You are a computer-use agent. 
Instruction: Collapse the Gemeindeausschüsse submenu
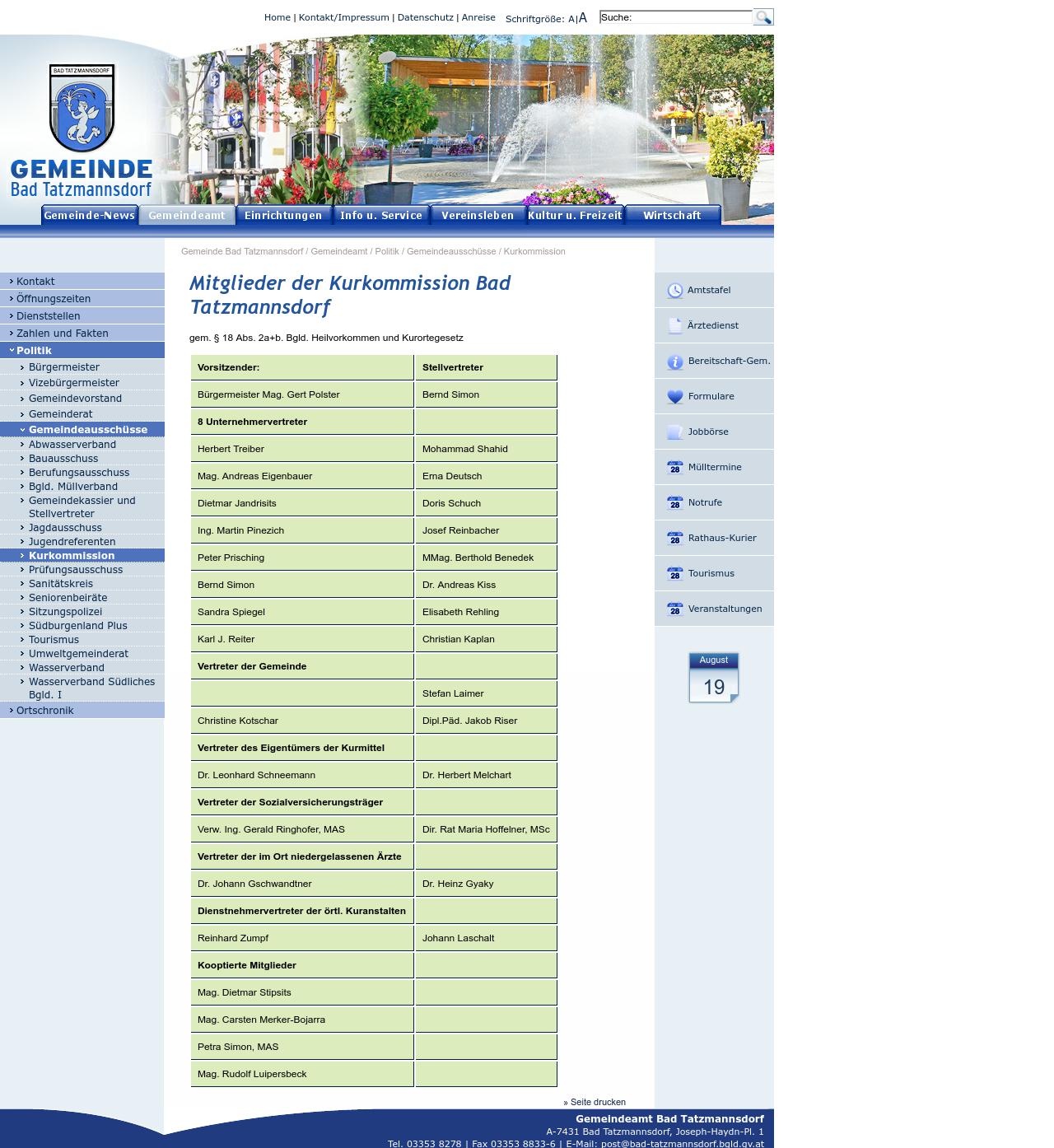(x=82, y=429)
